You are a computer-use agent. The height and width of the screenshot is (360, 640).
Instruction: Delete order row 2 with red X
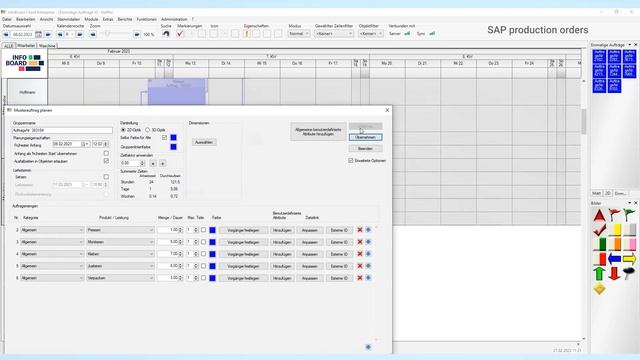coord(360,230)
